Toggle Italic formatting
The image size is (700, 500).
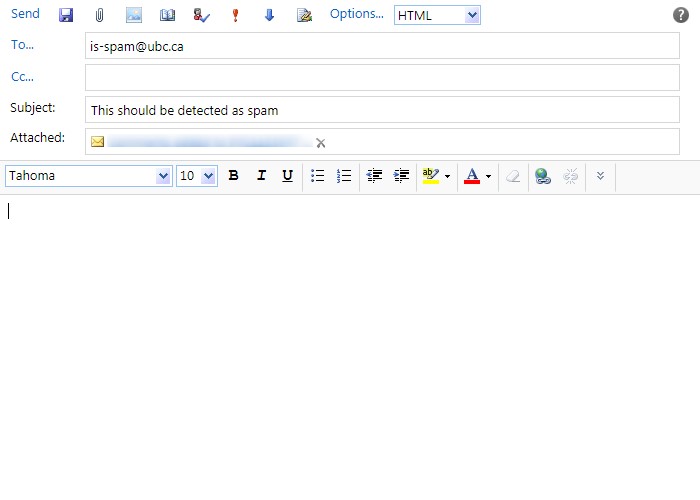(261, 176)
